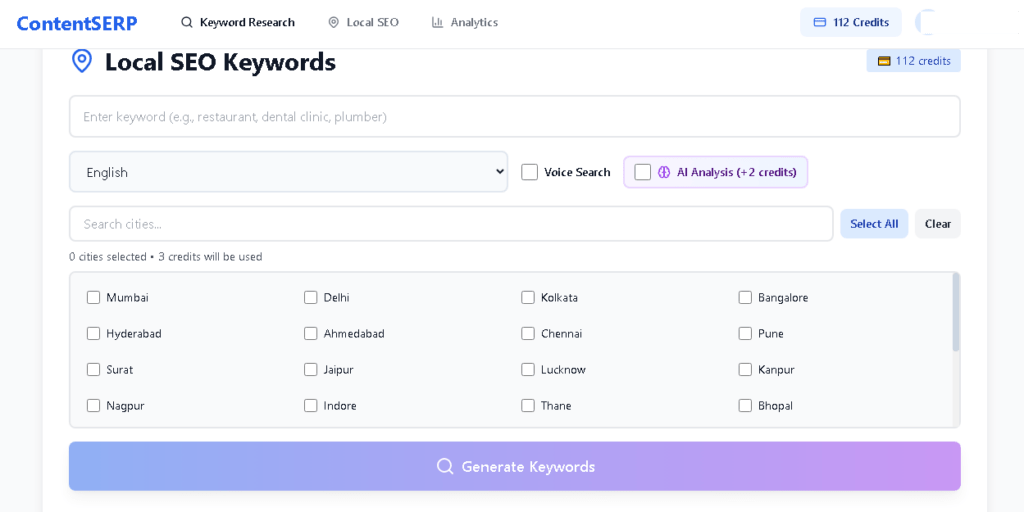This screenshot has width=1024, height=512.
Task: Click the ContentSERP logo
Action: (77, 23)
